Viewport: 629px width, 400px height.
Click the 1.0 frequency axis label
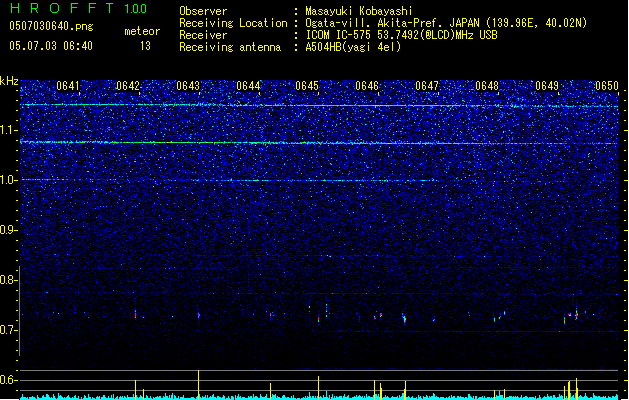tap(9, 180)
